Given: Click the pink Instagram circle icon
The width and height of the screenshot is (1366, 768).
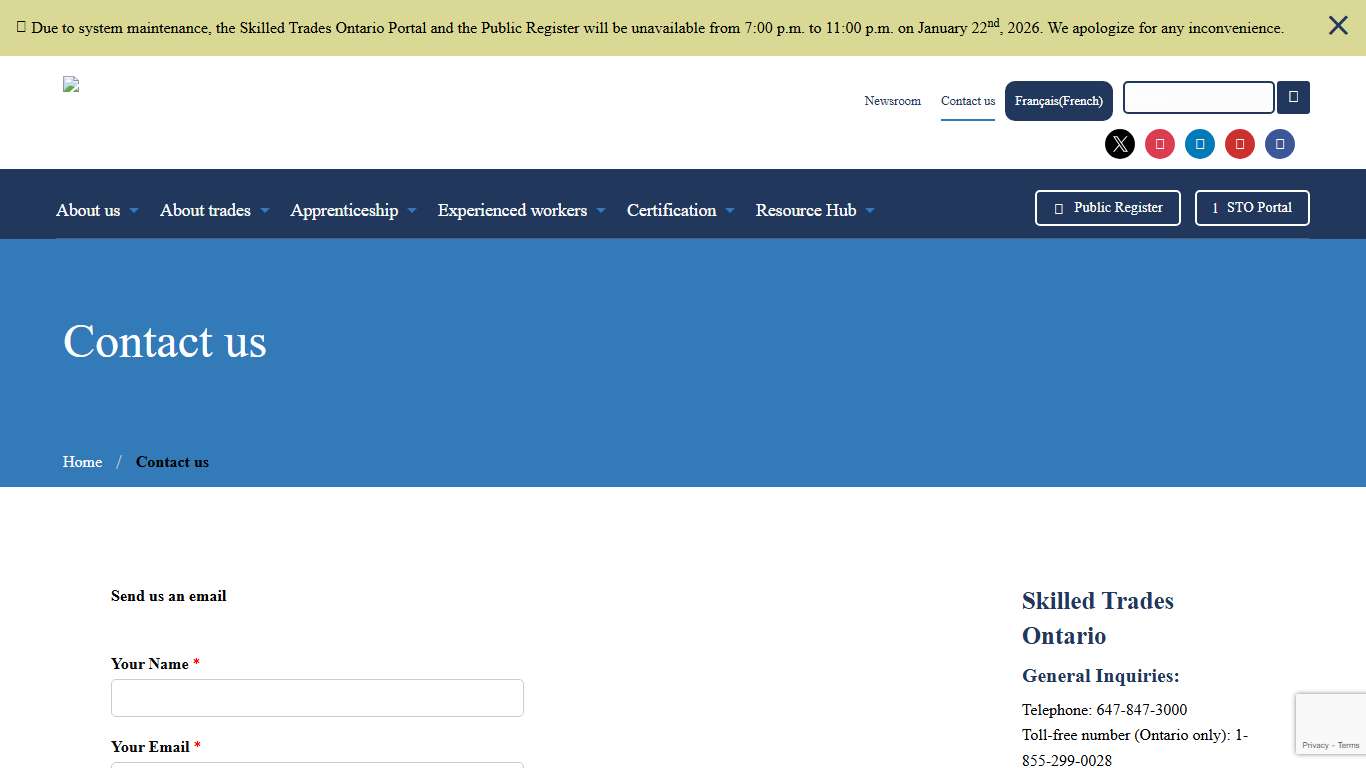Looking at the screenshot, I should pyautogui.click(x=1160, y=144).
